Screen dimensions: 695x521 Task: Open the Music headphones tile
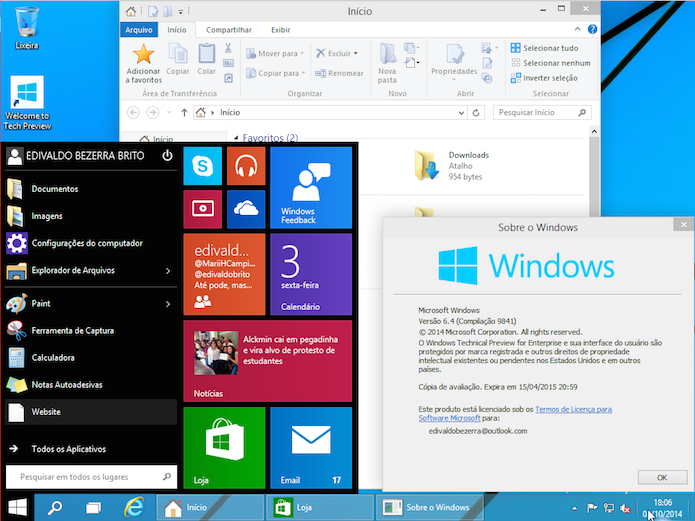point(246,166)
